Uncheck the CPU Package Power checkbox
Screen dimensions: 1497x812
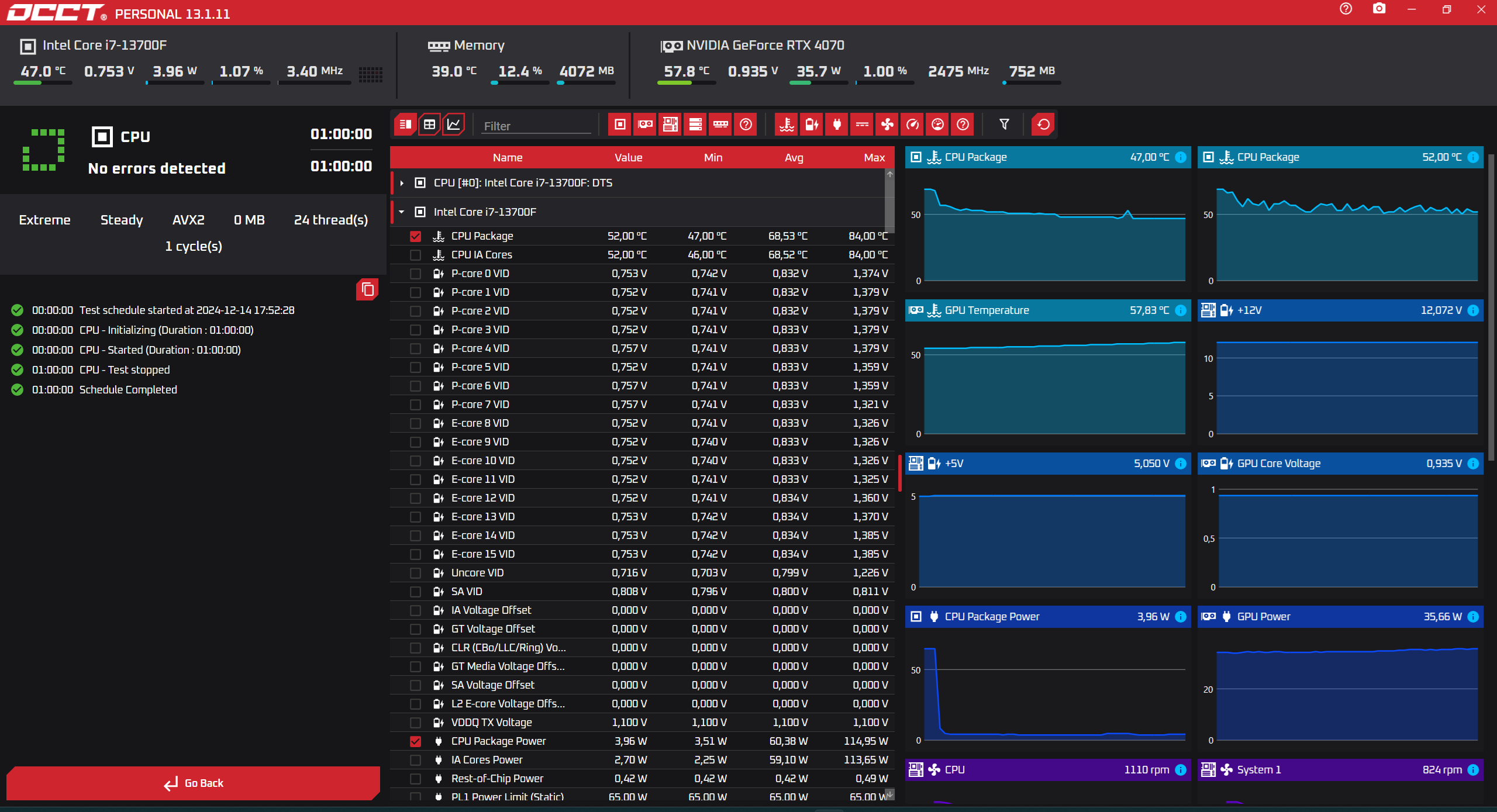pyautogui.click(x=415, y=741)
